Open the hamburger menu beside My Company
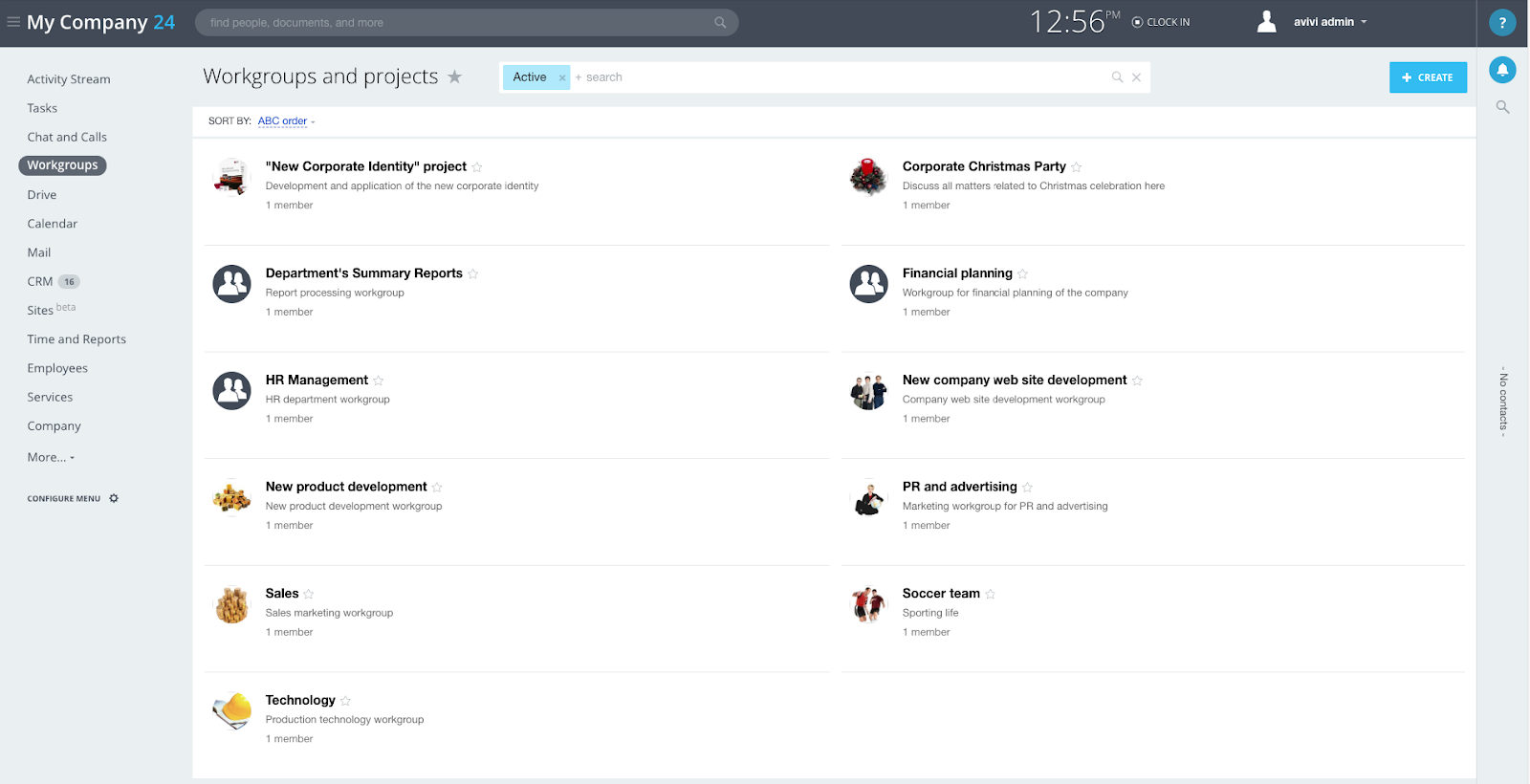Screen dimensions: 1530x784 click(x=13, y=22)
